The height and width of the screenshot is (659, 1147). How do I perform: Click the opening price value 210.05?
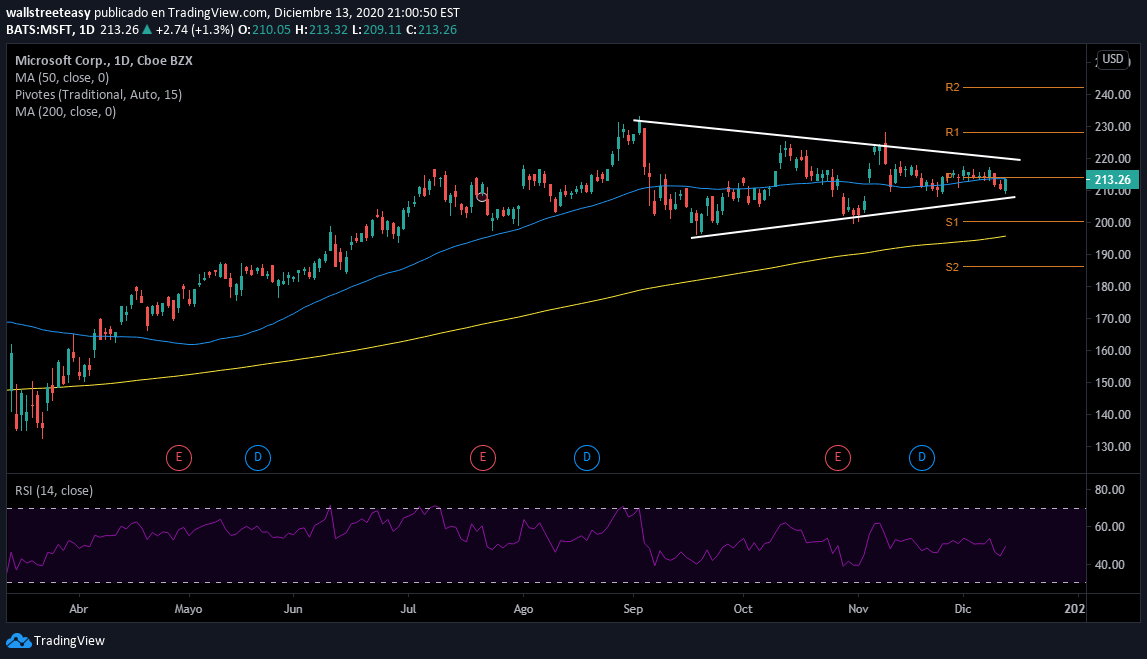coord(271,30)
